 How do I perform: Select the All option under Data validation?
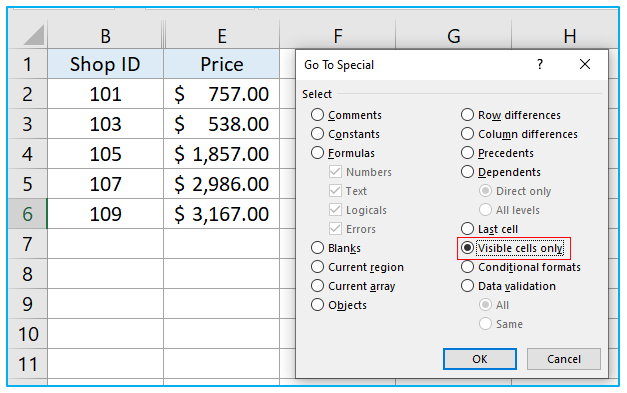tap(485, 305)
